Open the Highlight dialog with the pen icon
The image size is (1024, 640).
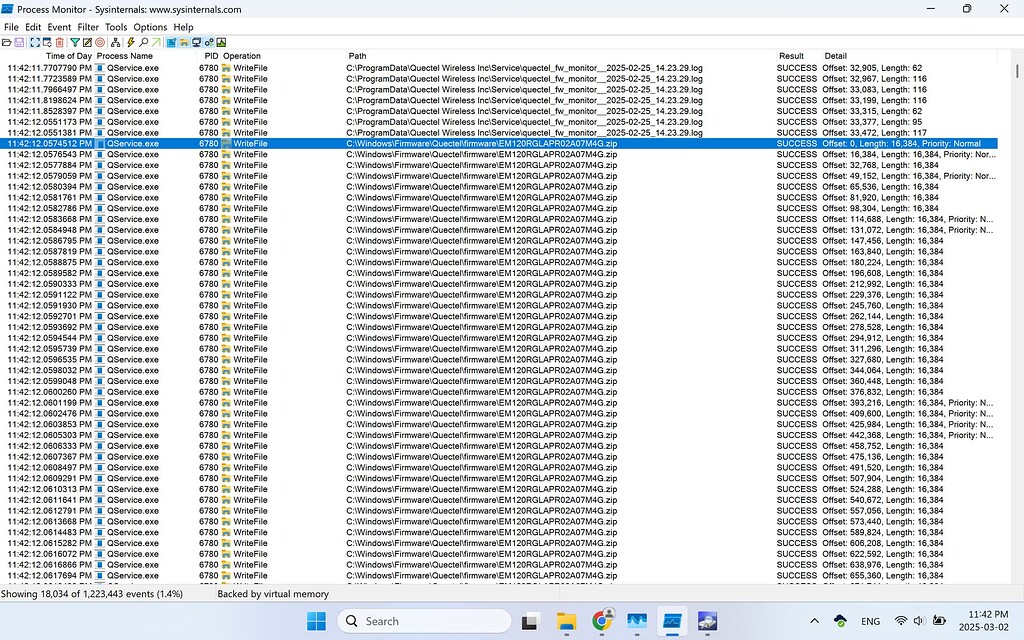pos(88,42)
